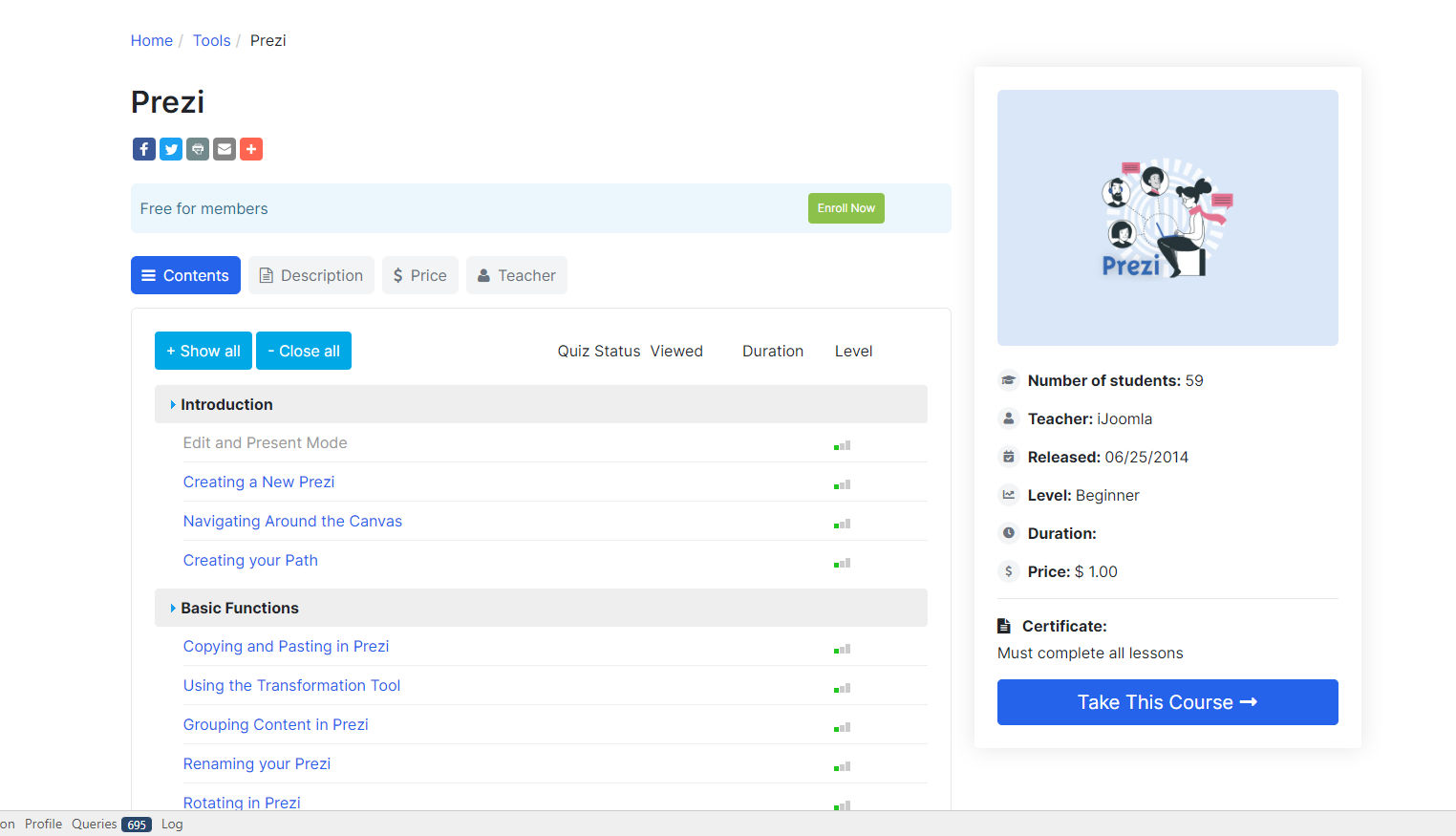The width and height of the screenshot is (1456, 836).
Task: Open Log in the debug bar
Action: [x=172, y=824]
